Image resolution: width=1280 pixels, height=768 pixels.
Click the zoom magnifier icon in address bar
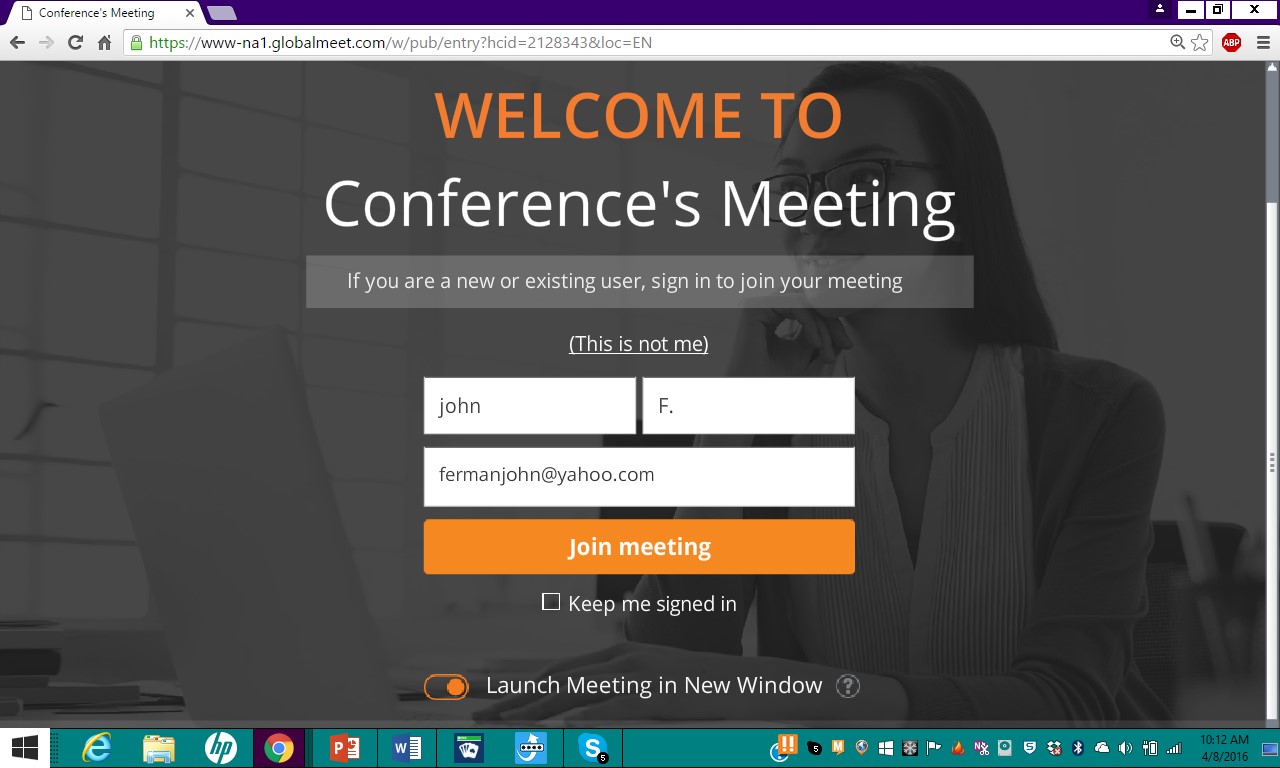[1178, 43]
